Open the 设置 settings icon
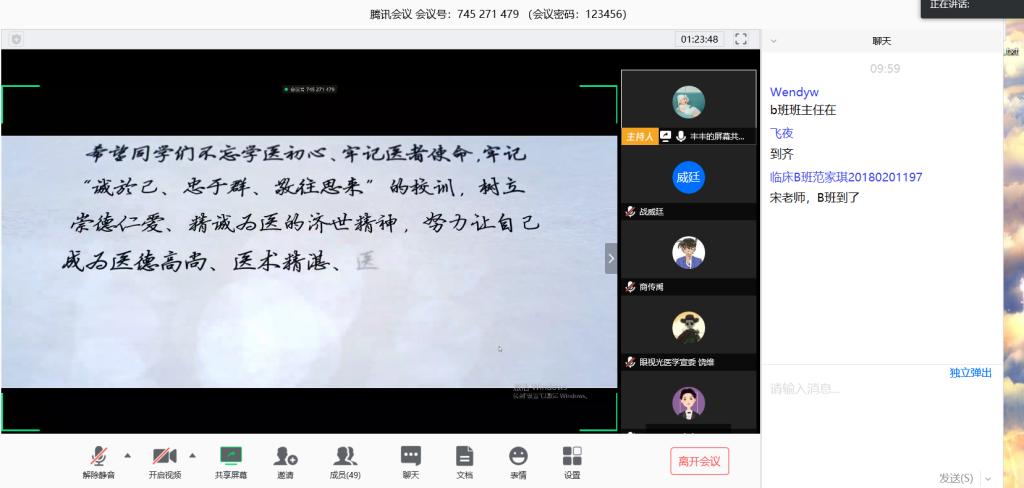This screenshot has height=488, width=1024. (572, 457)
